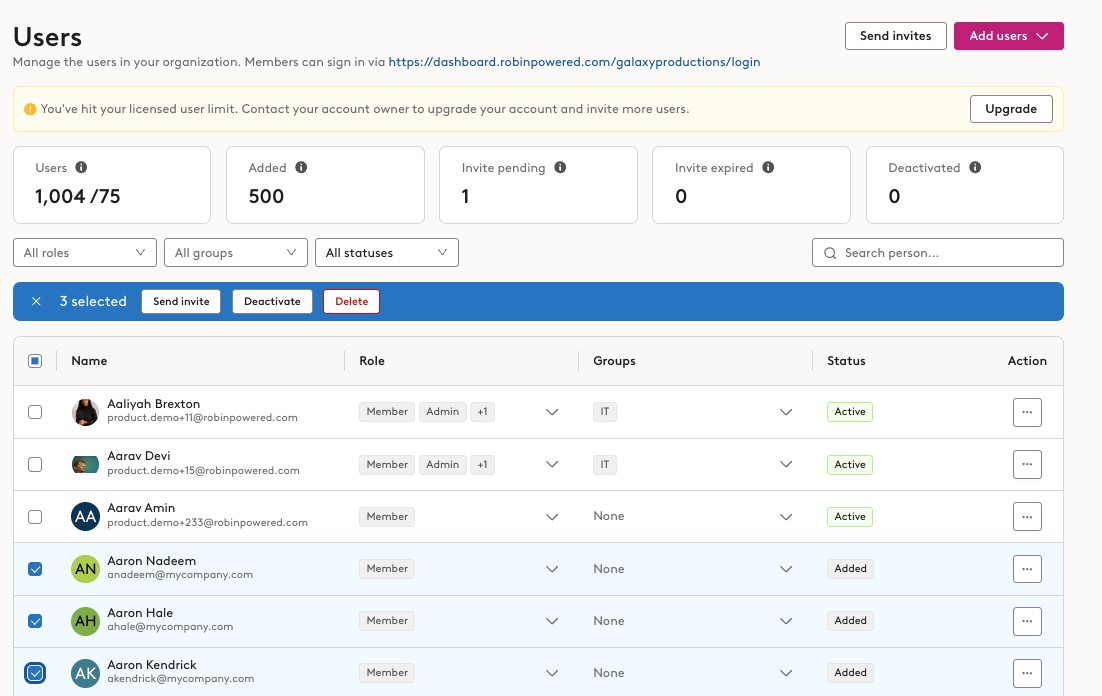Screen dimensions: 1102x696
Task: Click the AH avatar for Aaron Hale
Action: point(86,621)
